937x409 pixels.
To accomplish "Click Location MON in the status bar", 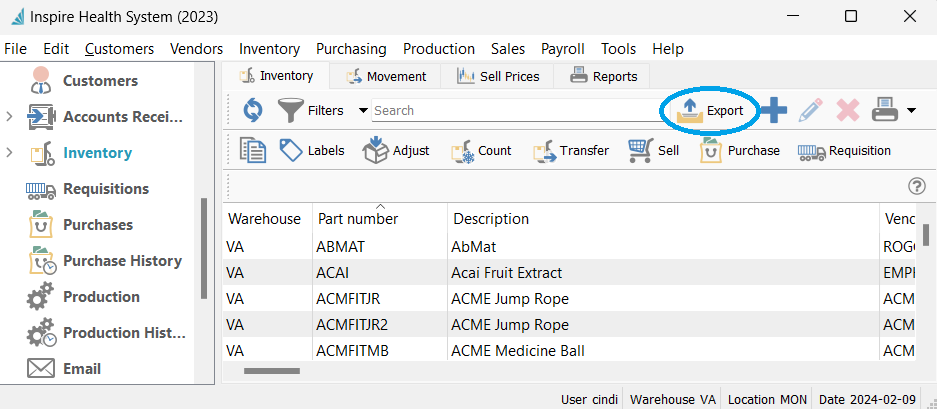I will (x=767, y=399).
